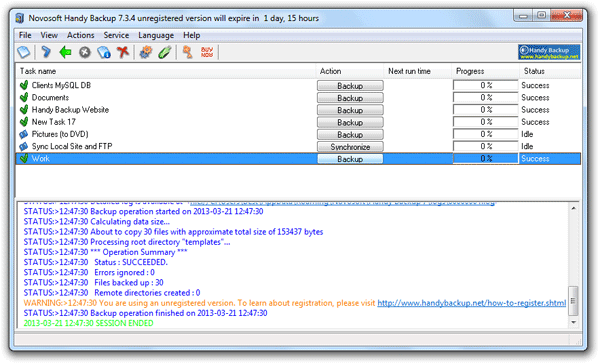Screen dimensions: 600x364
Task: Click checkmark icon beside New Task 17
Action: pyautogui.click(x=24, y=122)
